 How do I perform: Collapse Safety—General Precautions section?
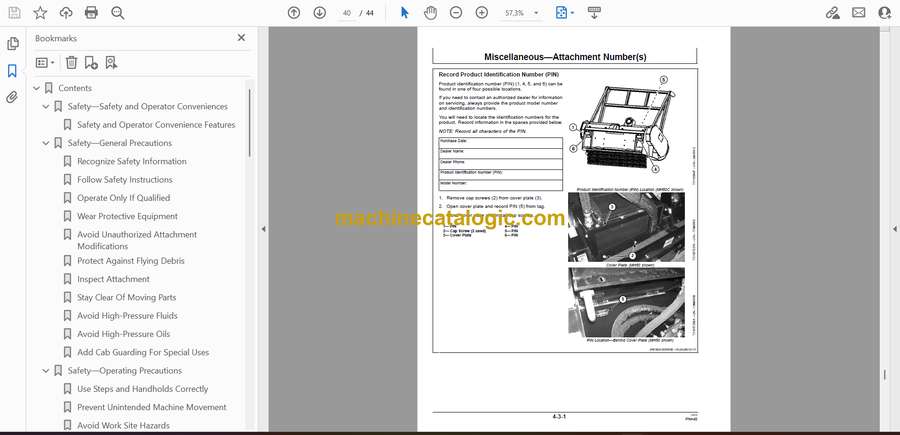click(x=46, y=143)
